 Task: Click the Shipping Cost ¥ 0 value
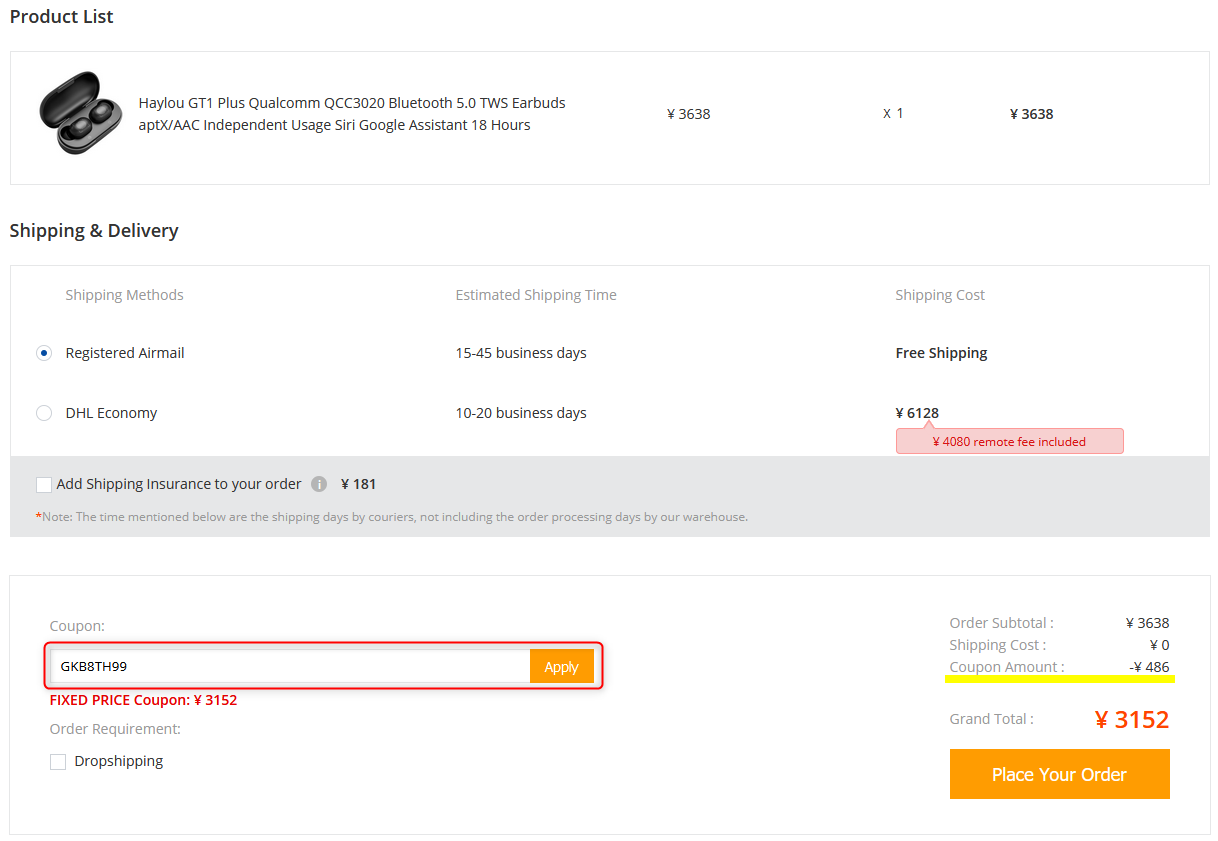tap(1159, 645)
